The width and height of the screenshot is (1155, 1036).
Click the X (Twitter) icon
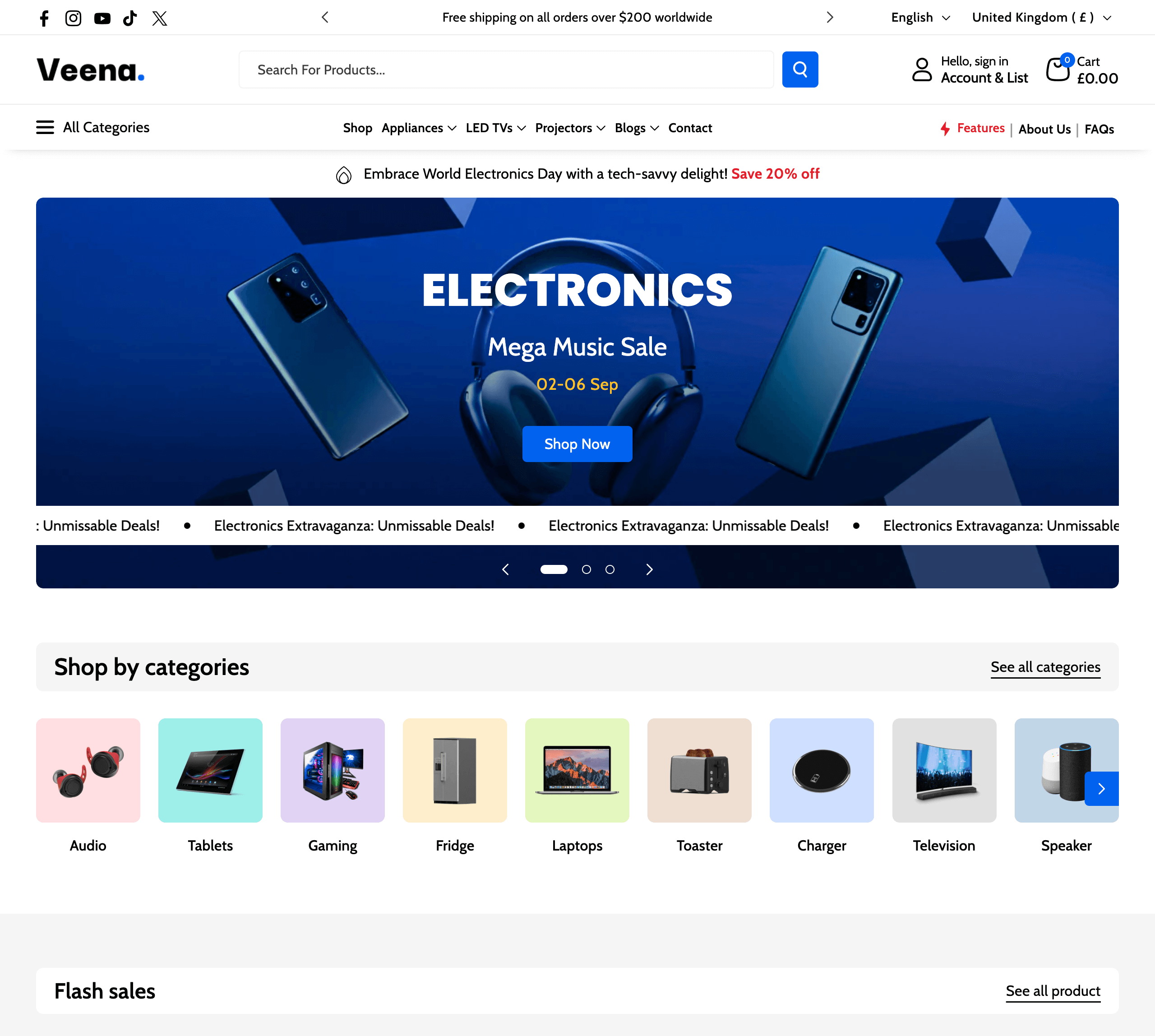[160, 18]
